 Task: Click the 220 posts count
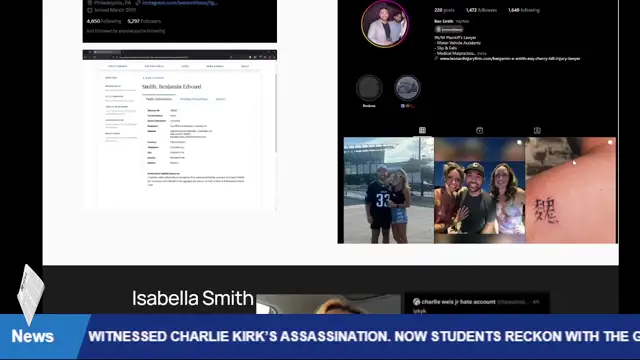pos(444,10)
